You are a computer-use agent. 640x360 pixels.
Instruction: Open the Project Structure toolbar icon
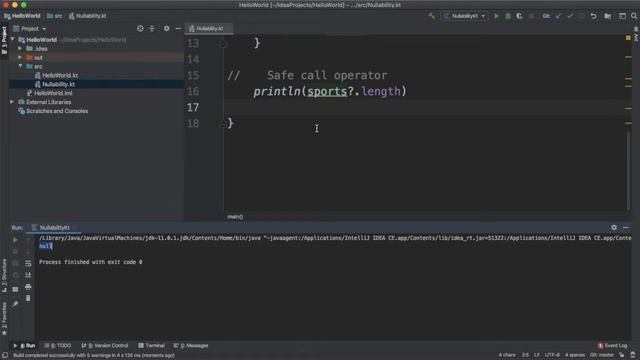[x=608, y=16]
